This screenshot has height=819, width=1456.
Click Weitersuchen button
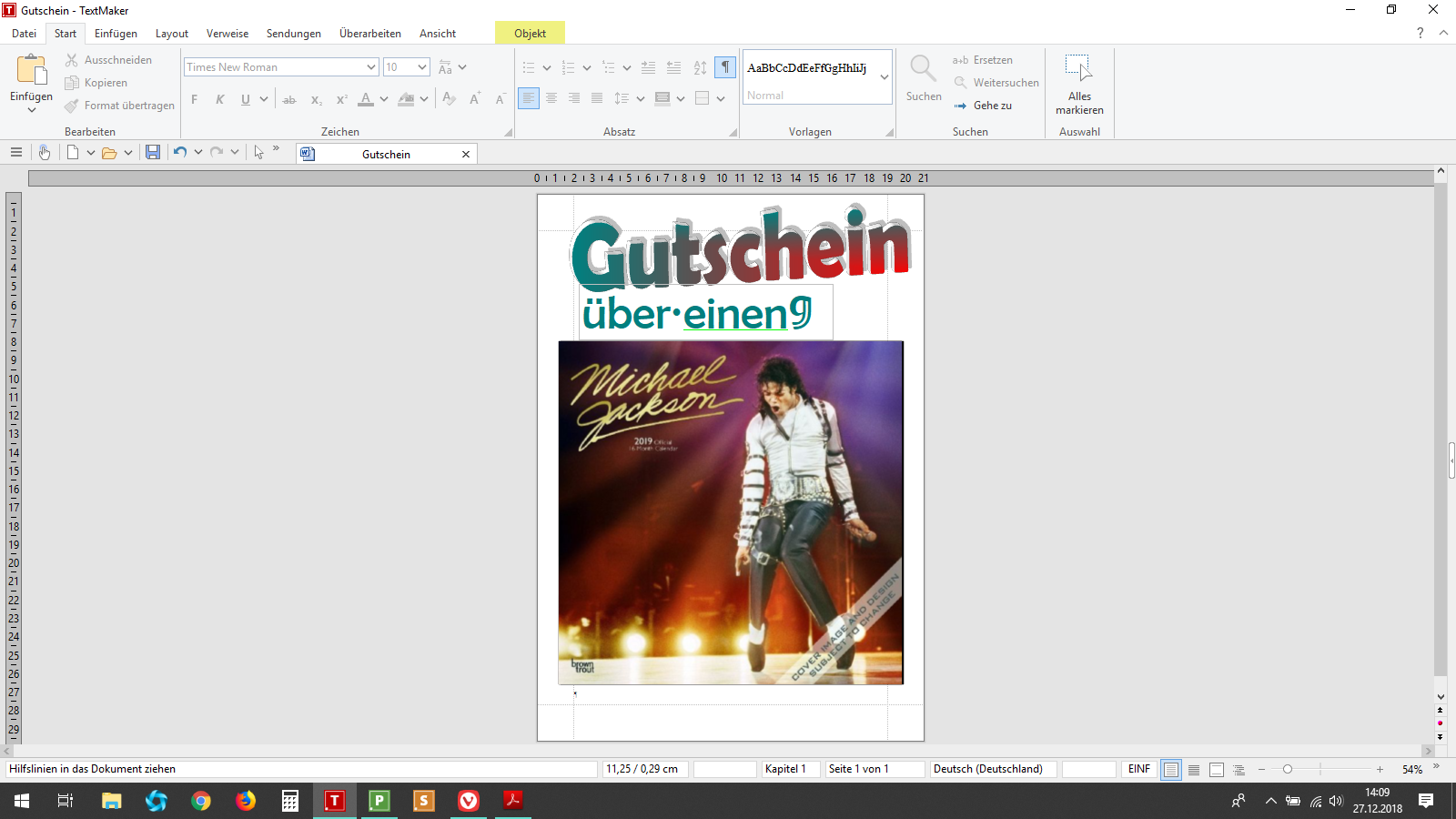(x=996, y=83)
